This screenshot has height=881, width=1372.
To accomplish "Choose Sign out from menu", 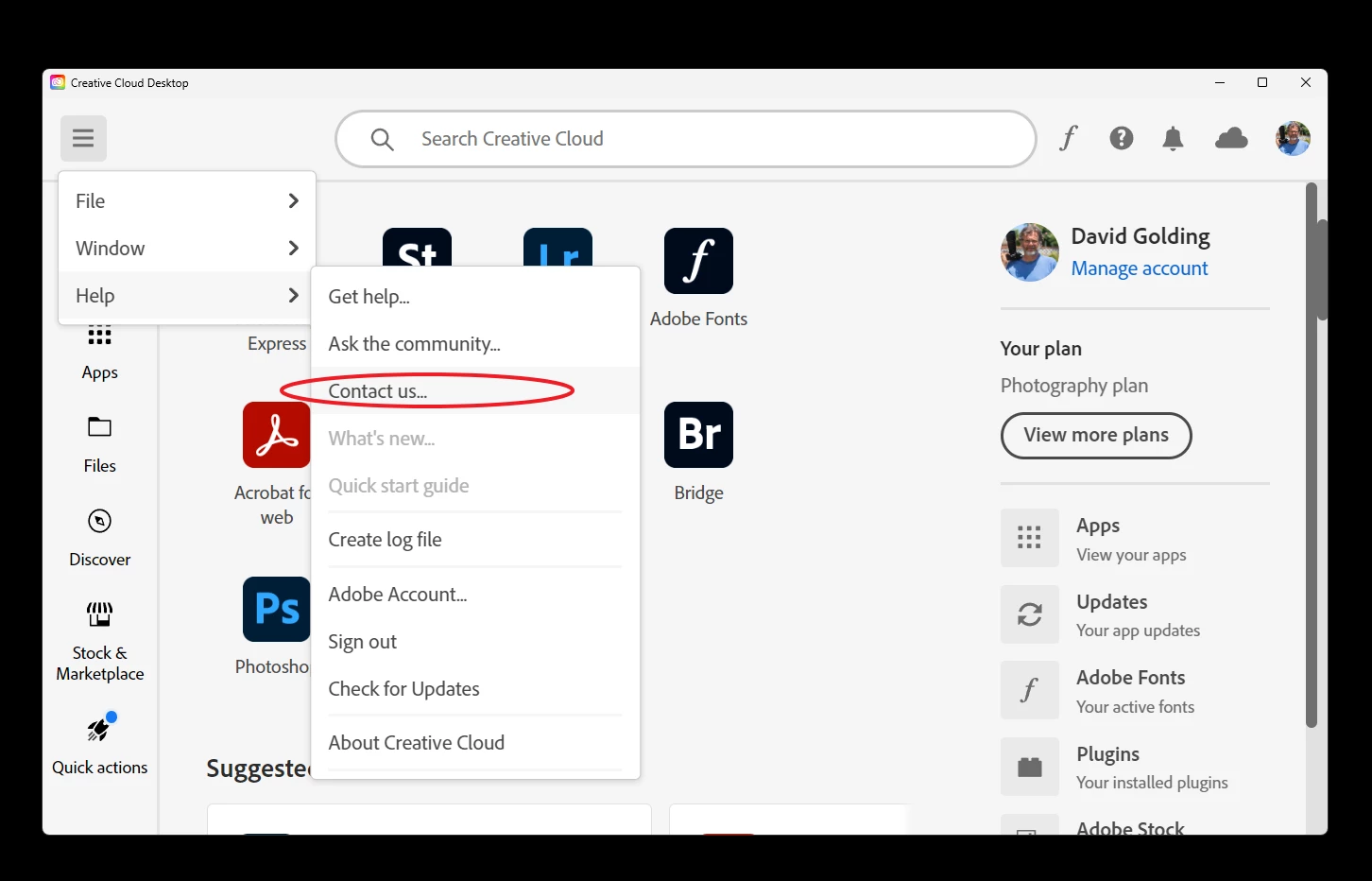I will (x=475, y=642).
